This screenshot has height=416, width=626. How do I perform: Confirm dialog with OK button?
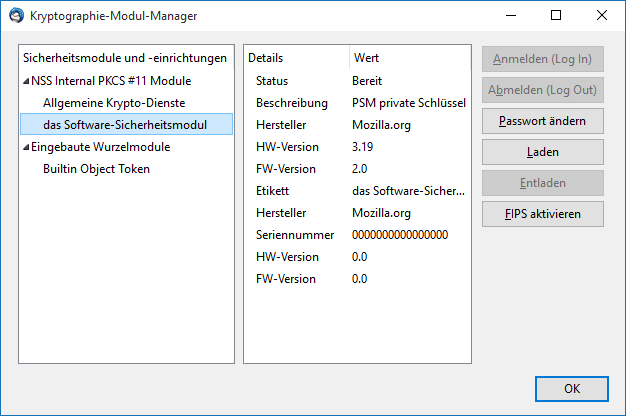[571, 388]
